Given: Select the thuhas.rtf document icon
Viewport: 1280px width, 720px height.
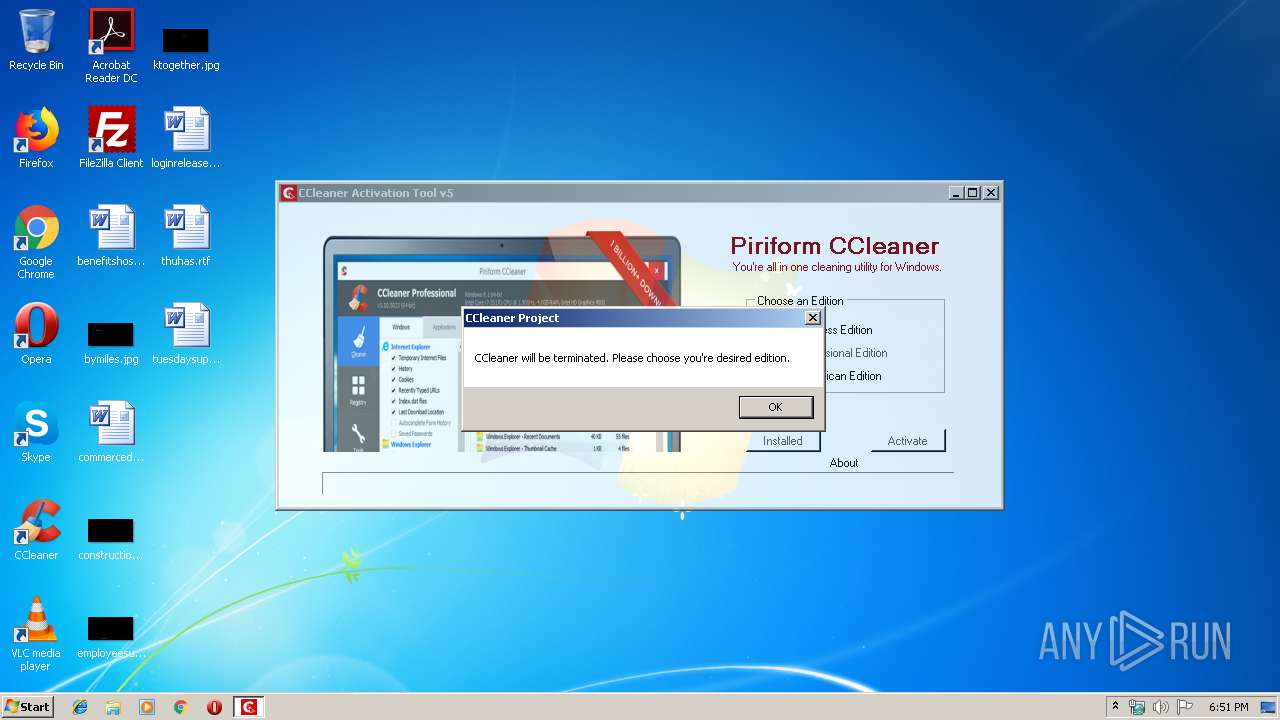Looking at the screenshot, I should (x=186, y=236).
